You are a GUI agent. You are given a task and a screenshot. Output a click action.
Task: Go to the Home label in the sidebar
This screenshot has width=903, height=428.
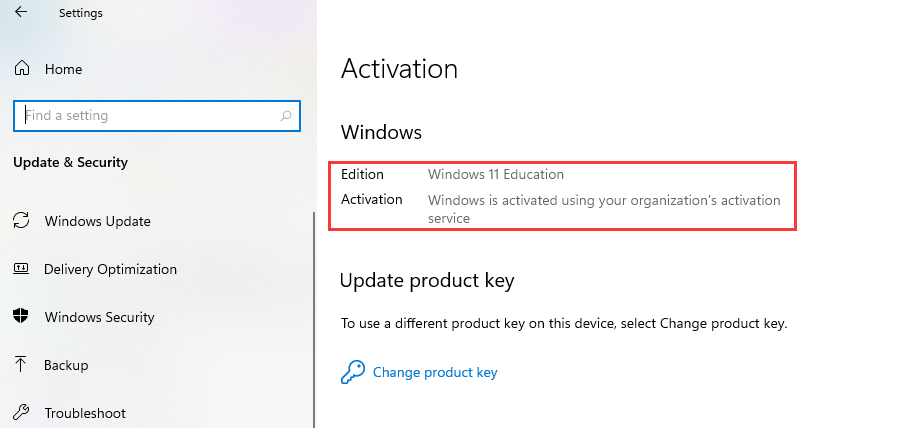point(63,69)
